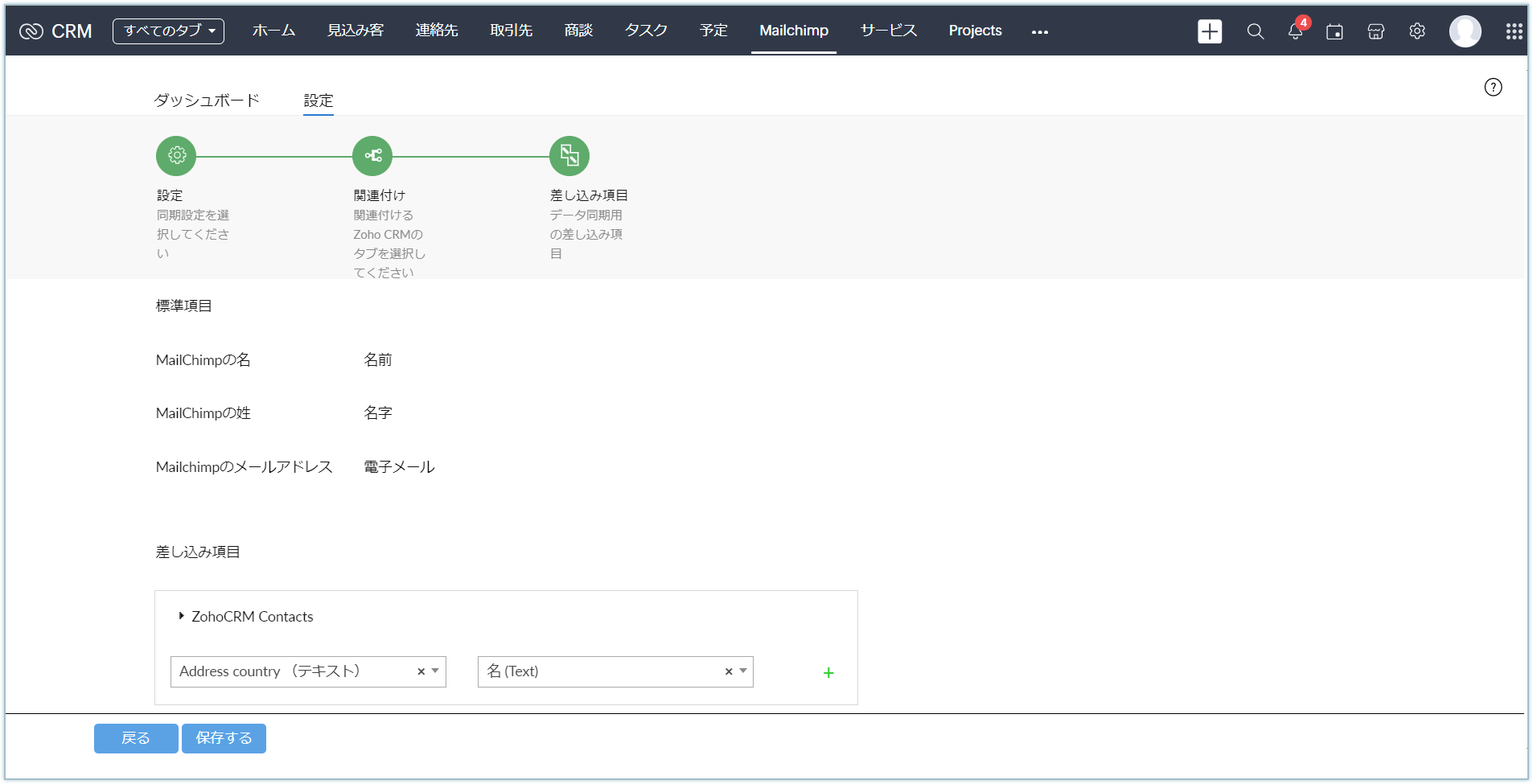Image resolution: width=1533 pixels, height=784 pixels.
Task: Open the apps grid launcher icon
Action: [x=1515, y=31]
